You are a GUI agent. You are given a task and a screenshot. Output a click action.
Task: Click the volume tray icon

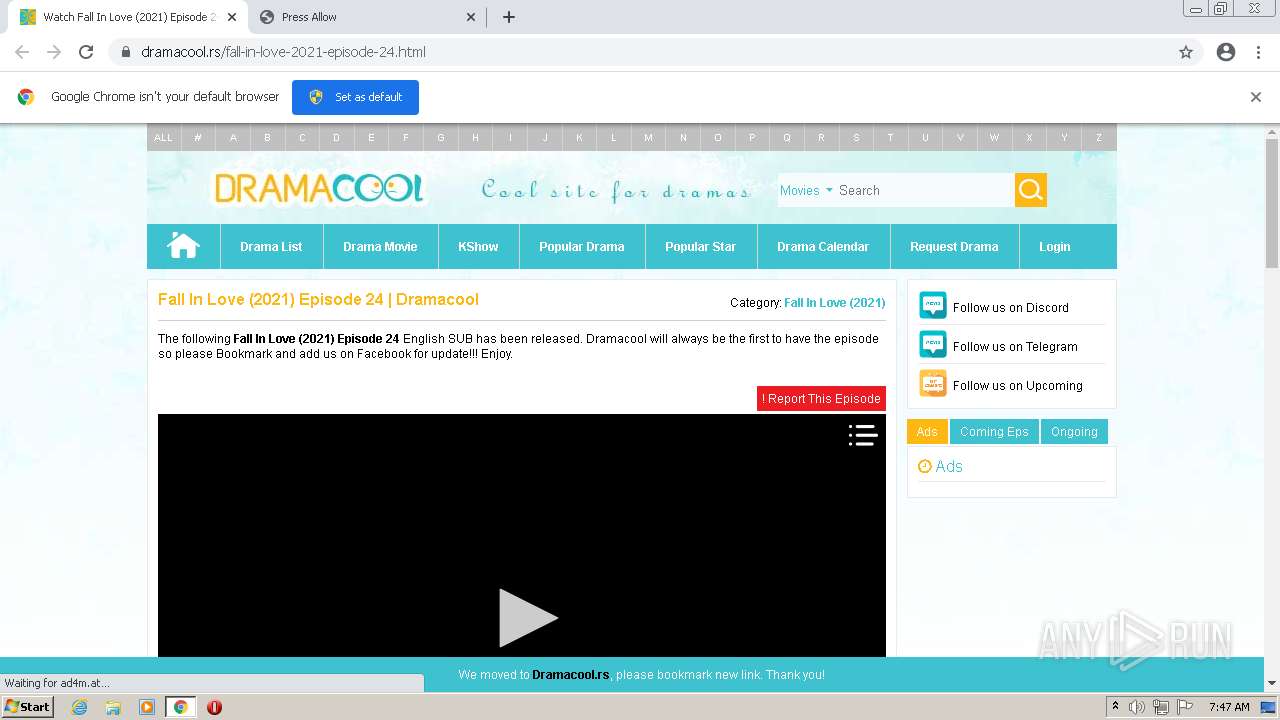click(1137, 707)
